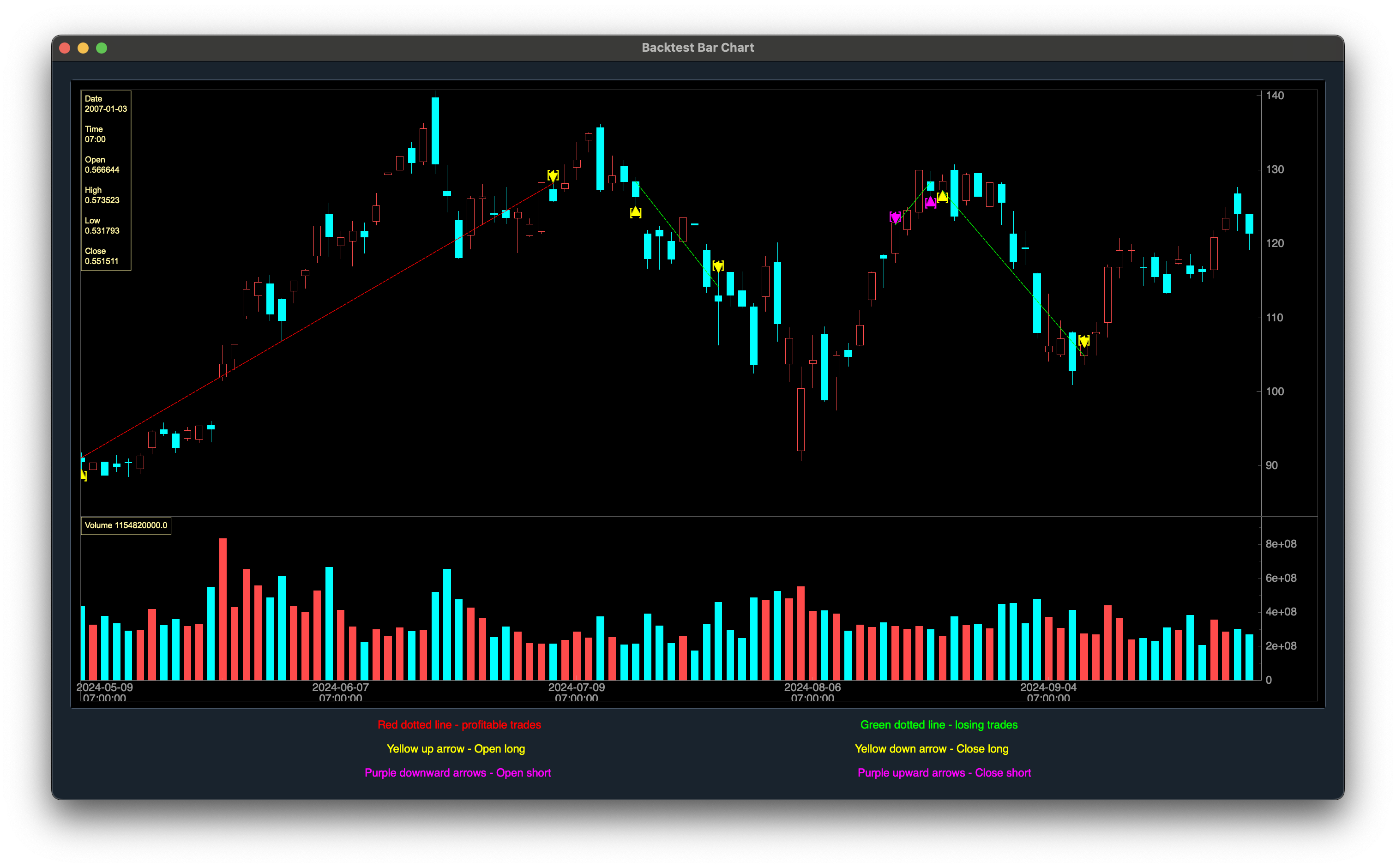
Task: Click 'Red dotted line - profitable trades' legend
Action: tap(459, 725)
